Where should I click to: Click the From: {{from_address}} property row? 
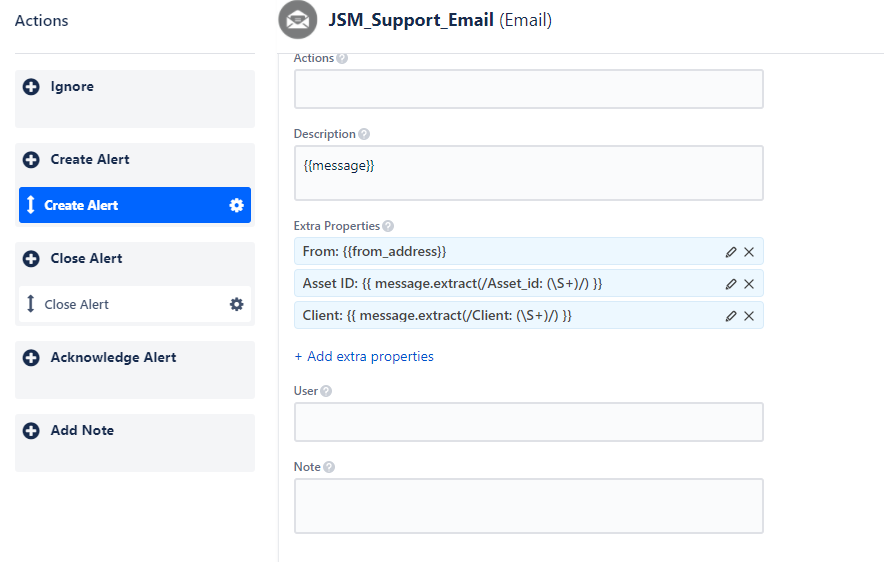click(529, 251)
